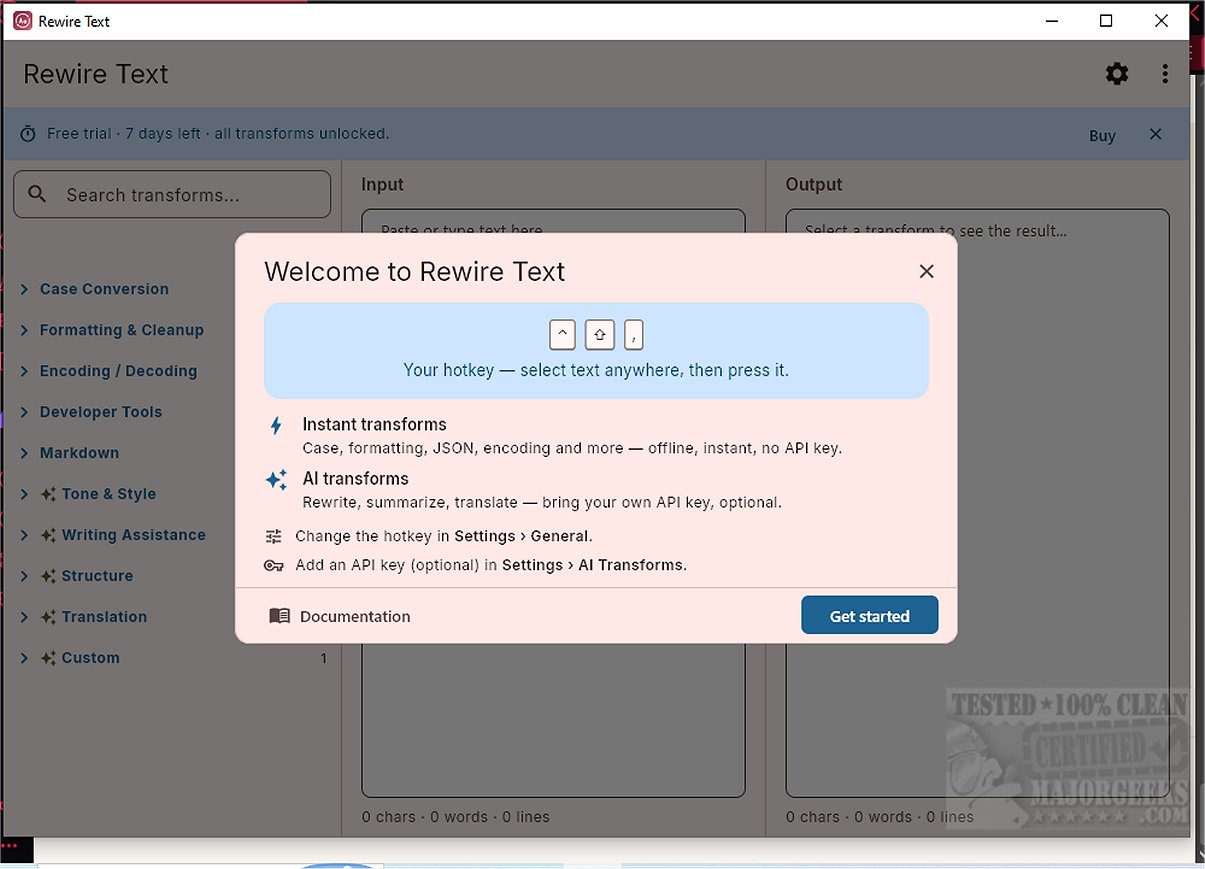Click the Output panel heading
Screen dimensions: 1205x869
(814, 184)
